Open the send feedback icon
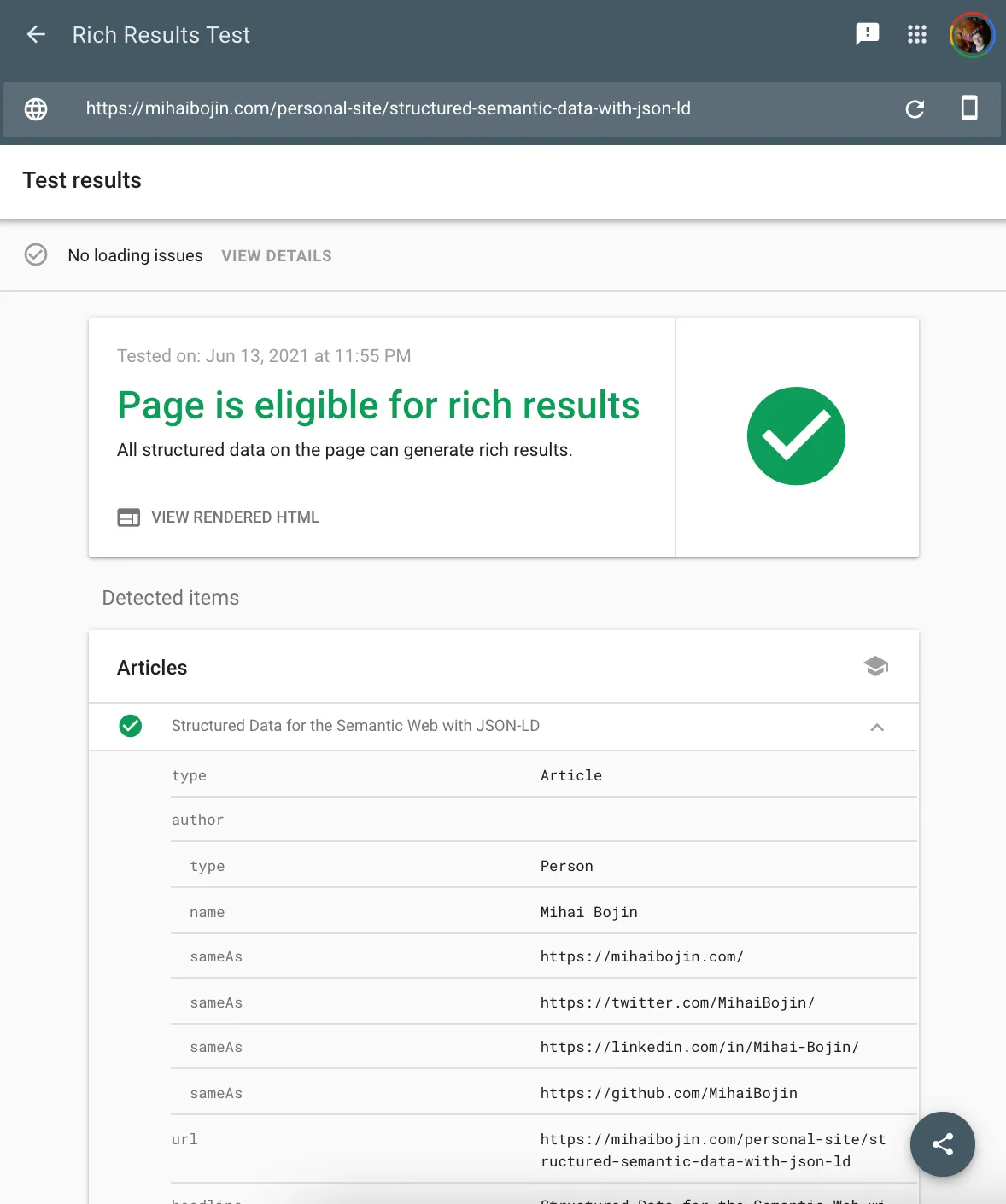This screenshot has height=1204, width=1006. (x=868, y=34)
